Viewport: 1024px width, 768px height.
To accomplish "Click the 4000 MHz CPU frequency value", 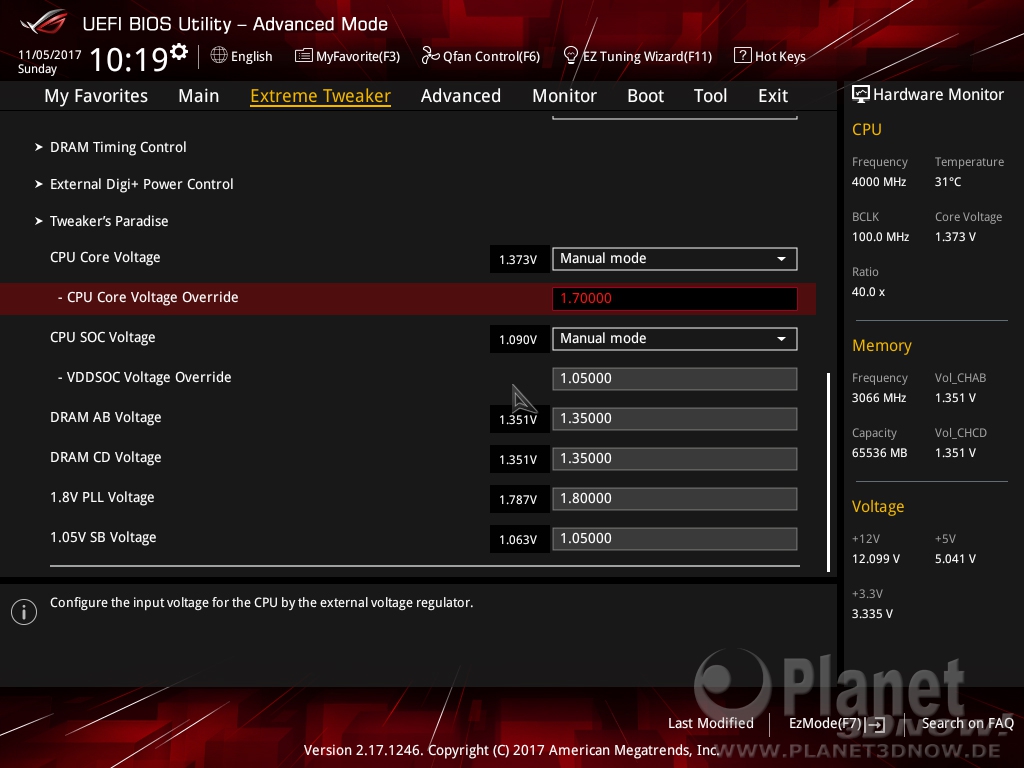I will 879,182.
